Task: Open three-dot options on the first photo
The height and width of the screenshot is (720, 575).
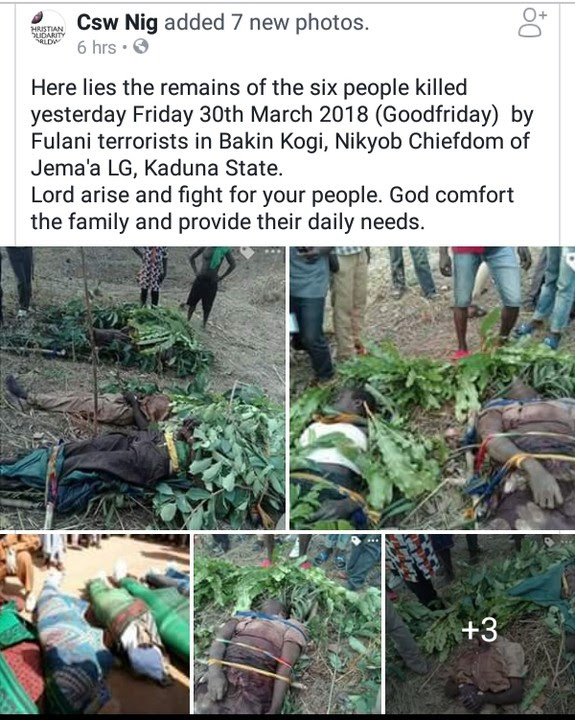Action: tap(275, 251)
